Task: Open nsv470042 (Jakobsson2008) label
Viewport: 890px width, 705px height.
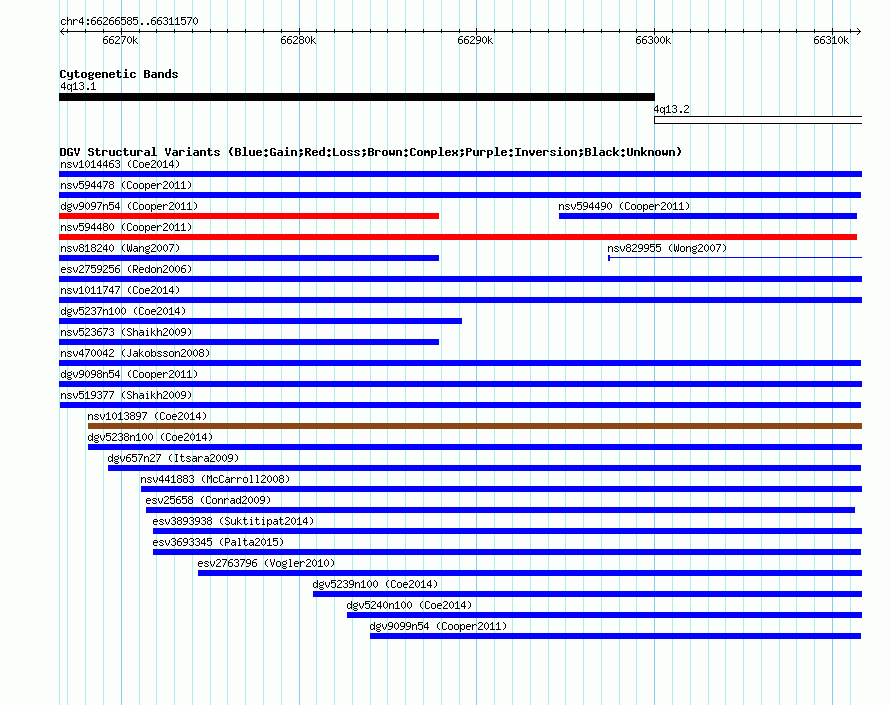Action: coord(135,353)
